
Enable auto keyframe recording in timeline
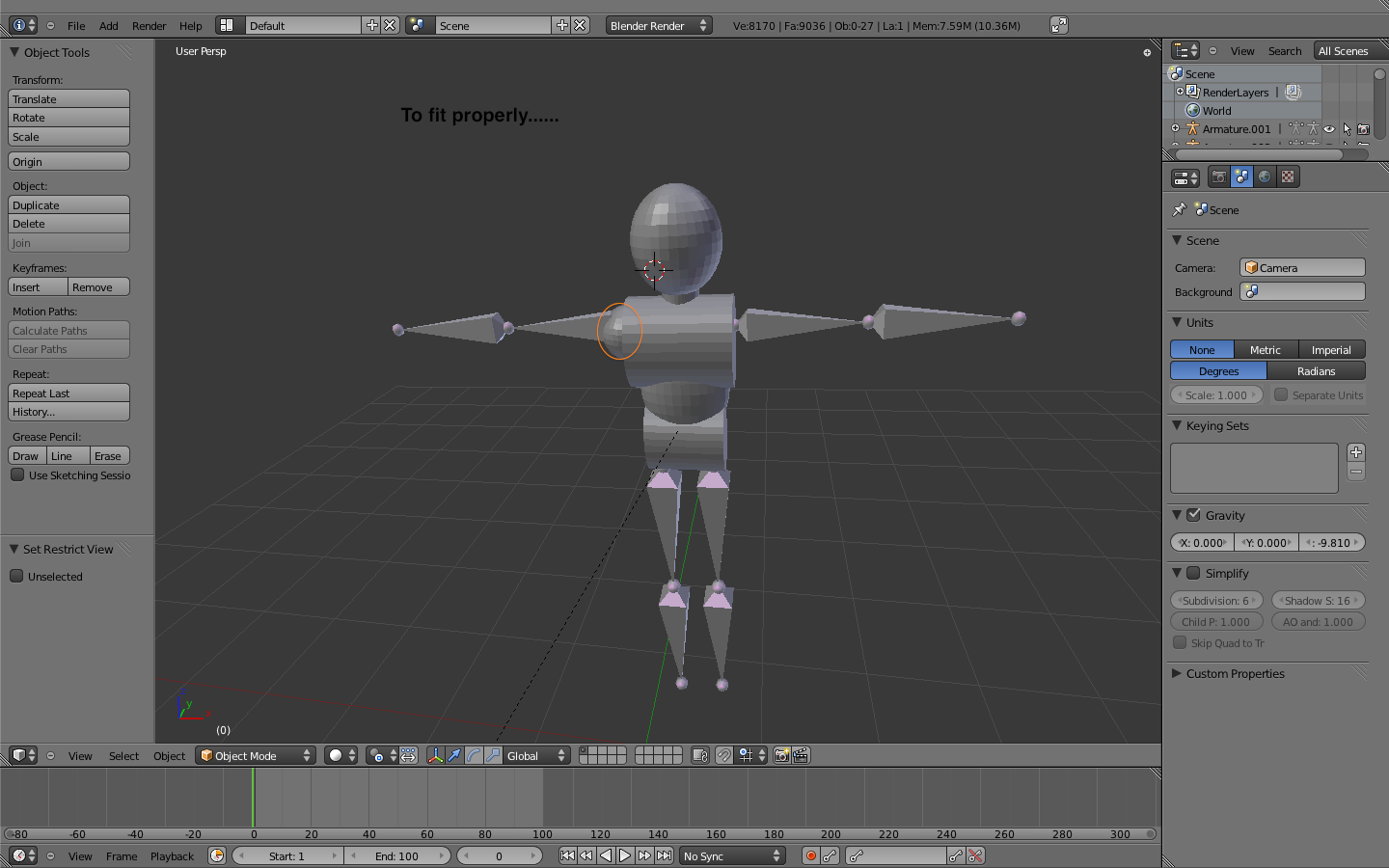coord(811,856)
